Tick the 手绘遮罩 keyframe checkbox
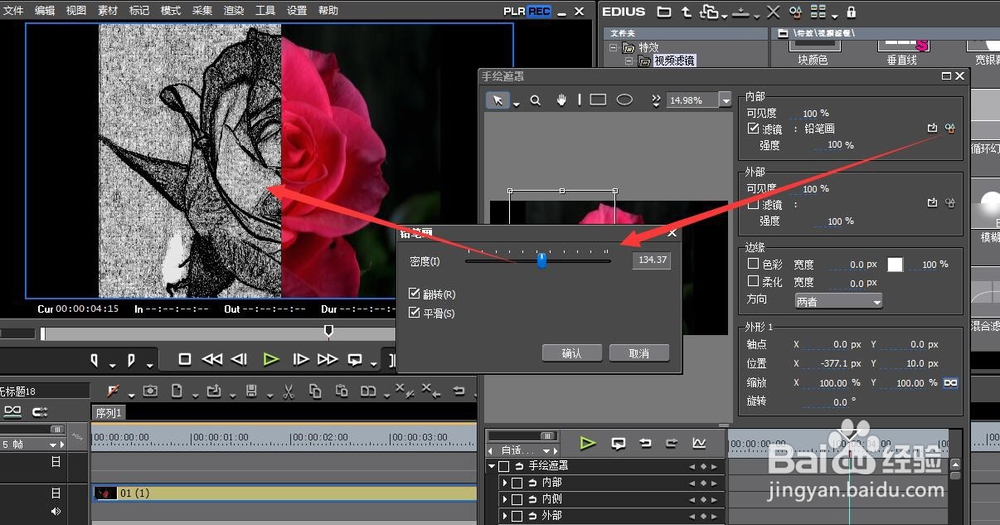Image resolution: width=1000 pixels, height=525 pixels. 504,466
